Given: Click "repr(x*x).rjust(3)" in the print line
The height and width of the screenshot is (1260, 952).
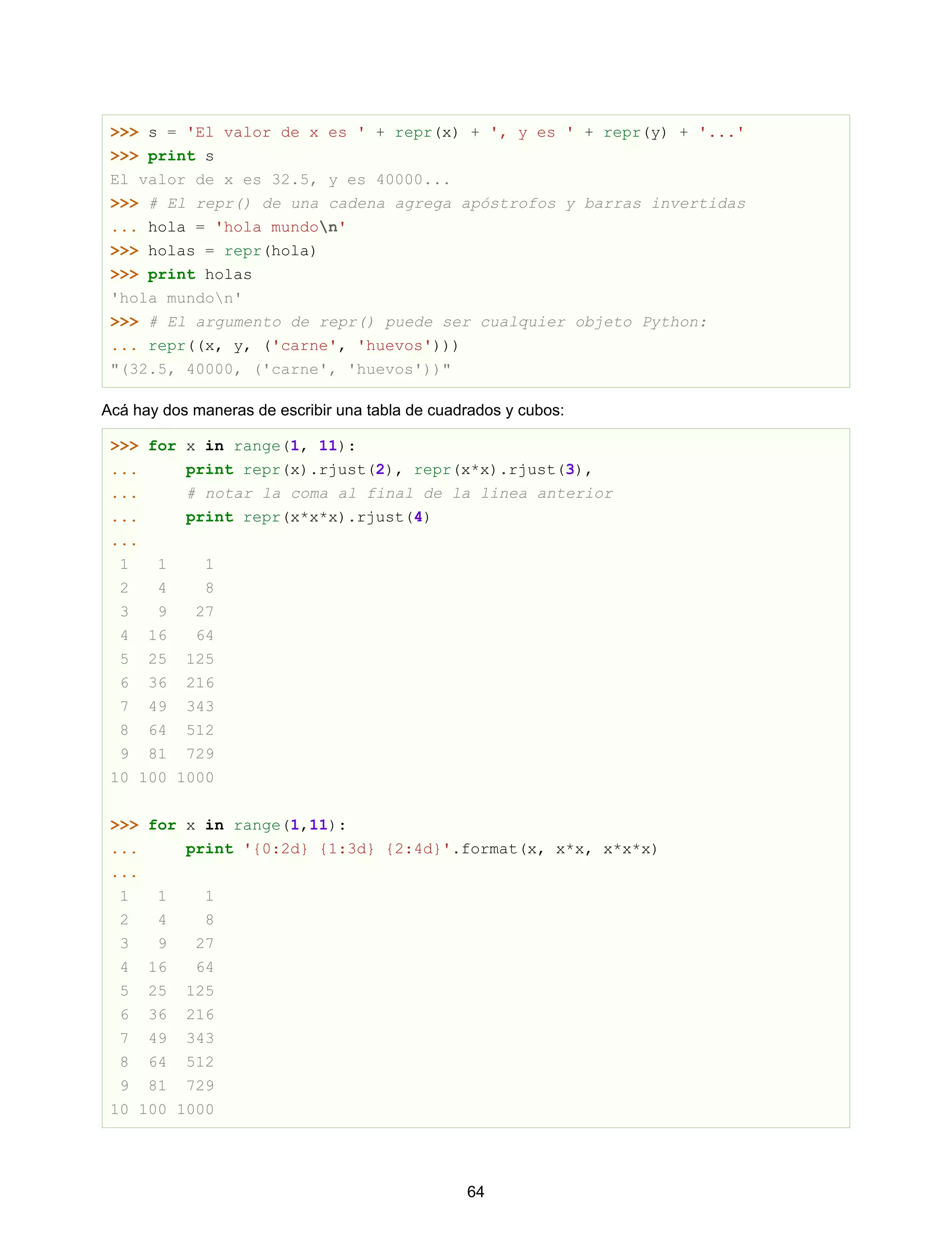Looking at the screenshot, I should (498, 470).
